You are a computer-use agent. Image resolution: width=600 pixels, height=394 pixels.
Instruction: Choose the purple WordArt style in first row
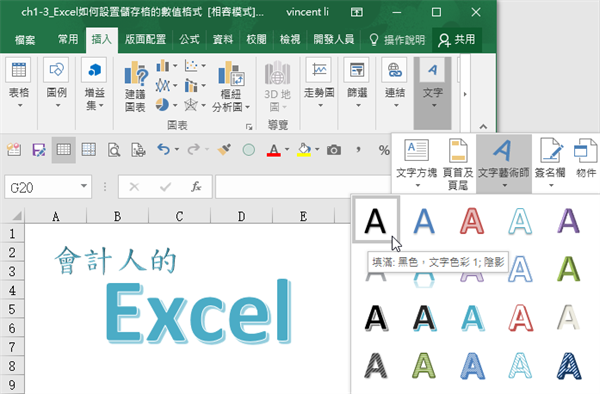[568, 221]
